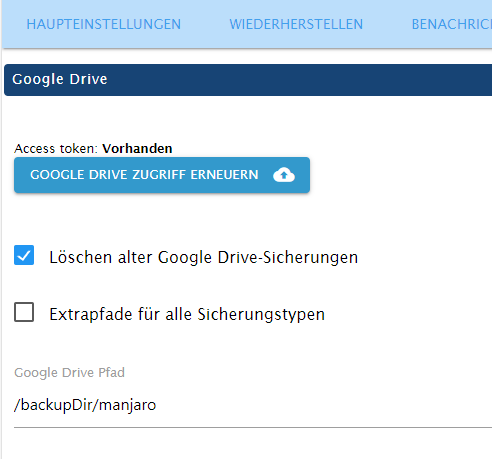Switch to the Wiederherstellen tab
The height and width of the screenshot is (459, 492).
tap(296, 24)
